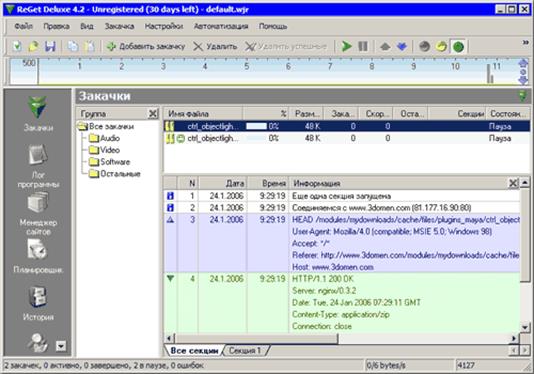Sort downloads by the Скор. column
Image resolution: width=534 pixels, height=374 pixels.
click(x=375, y=113)
